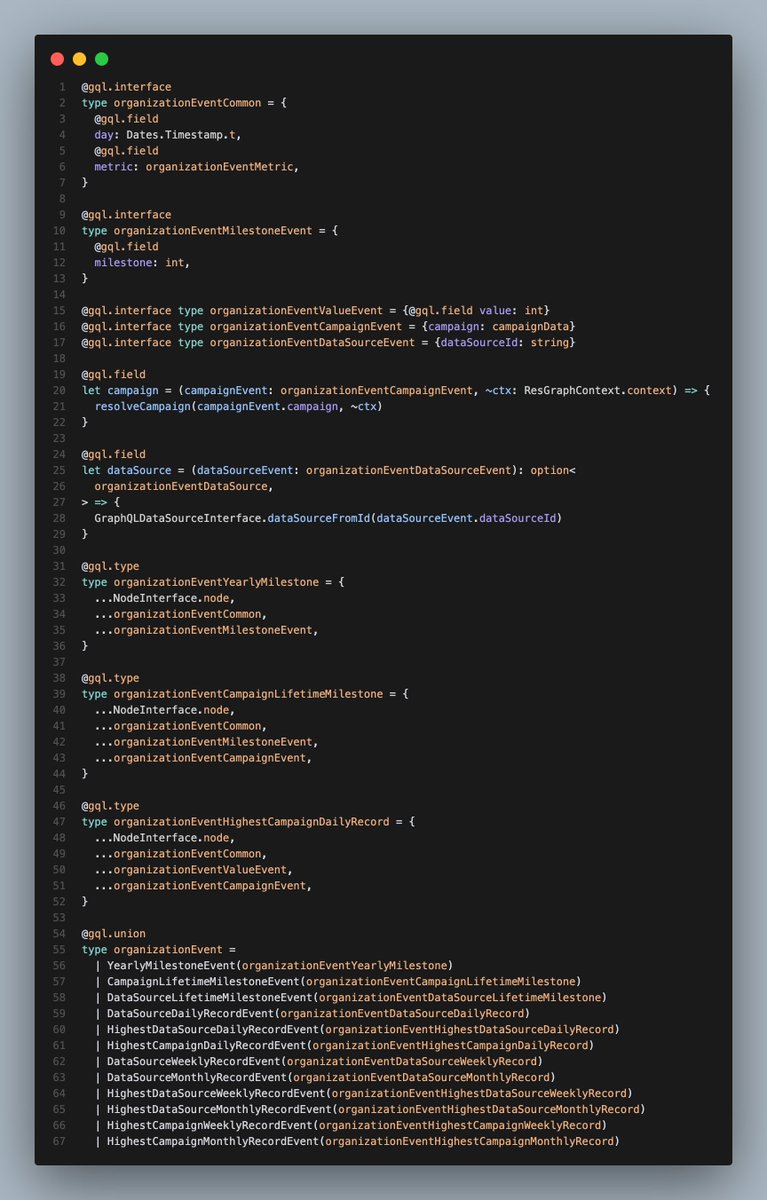Click 'HighestCampaignWeeklyRecordEvent' variant on line 66
Image resolution: width=767 pixels, height=1200 pixels.
point(208,1127)
